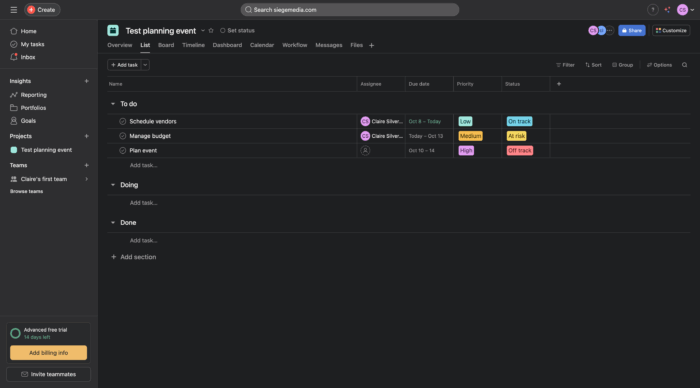Click the High priority tag
Viewport: 700px width, 388px height.
point(466,150)
